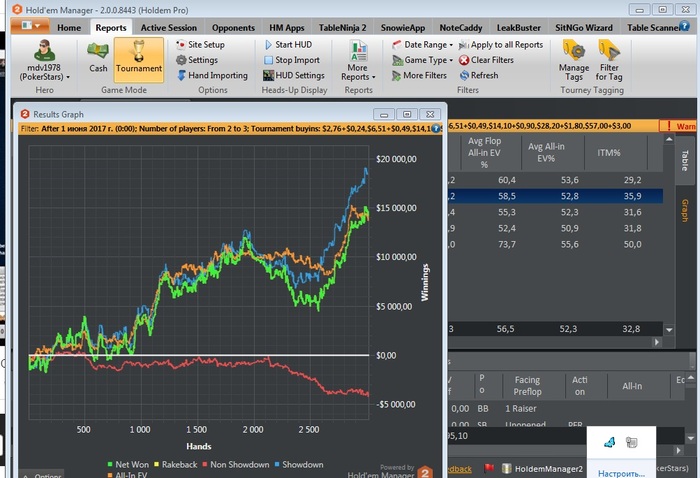Open HUD Settings
The image size is (700, 478).
click(294, 75)
